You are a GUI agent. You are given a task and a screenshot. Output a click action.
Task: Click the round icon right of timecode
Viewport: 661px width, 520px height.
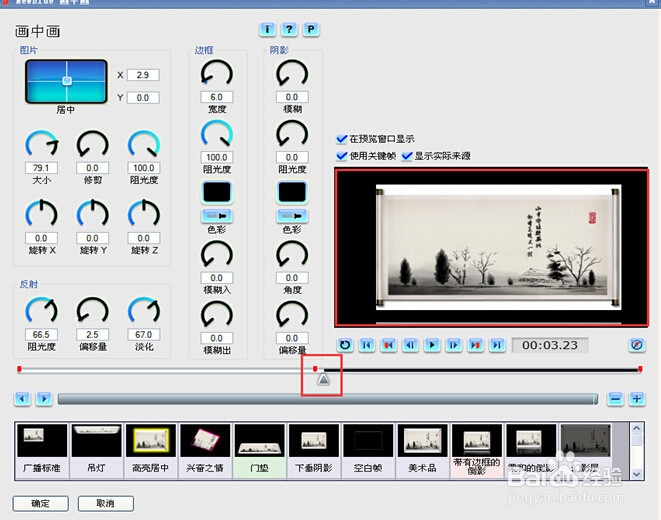coord(637,345)
